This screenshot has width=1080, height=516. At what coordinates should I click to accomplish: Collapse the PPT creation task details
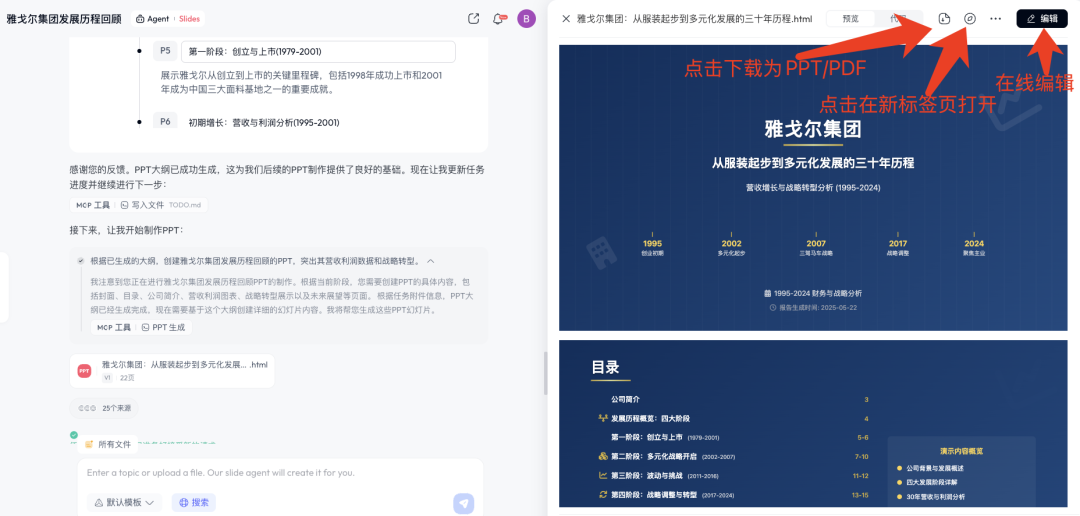click(x=431, y=261)
